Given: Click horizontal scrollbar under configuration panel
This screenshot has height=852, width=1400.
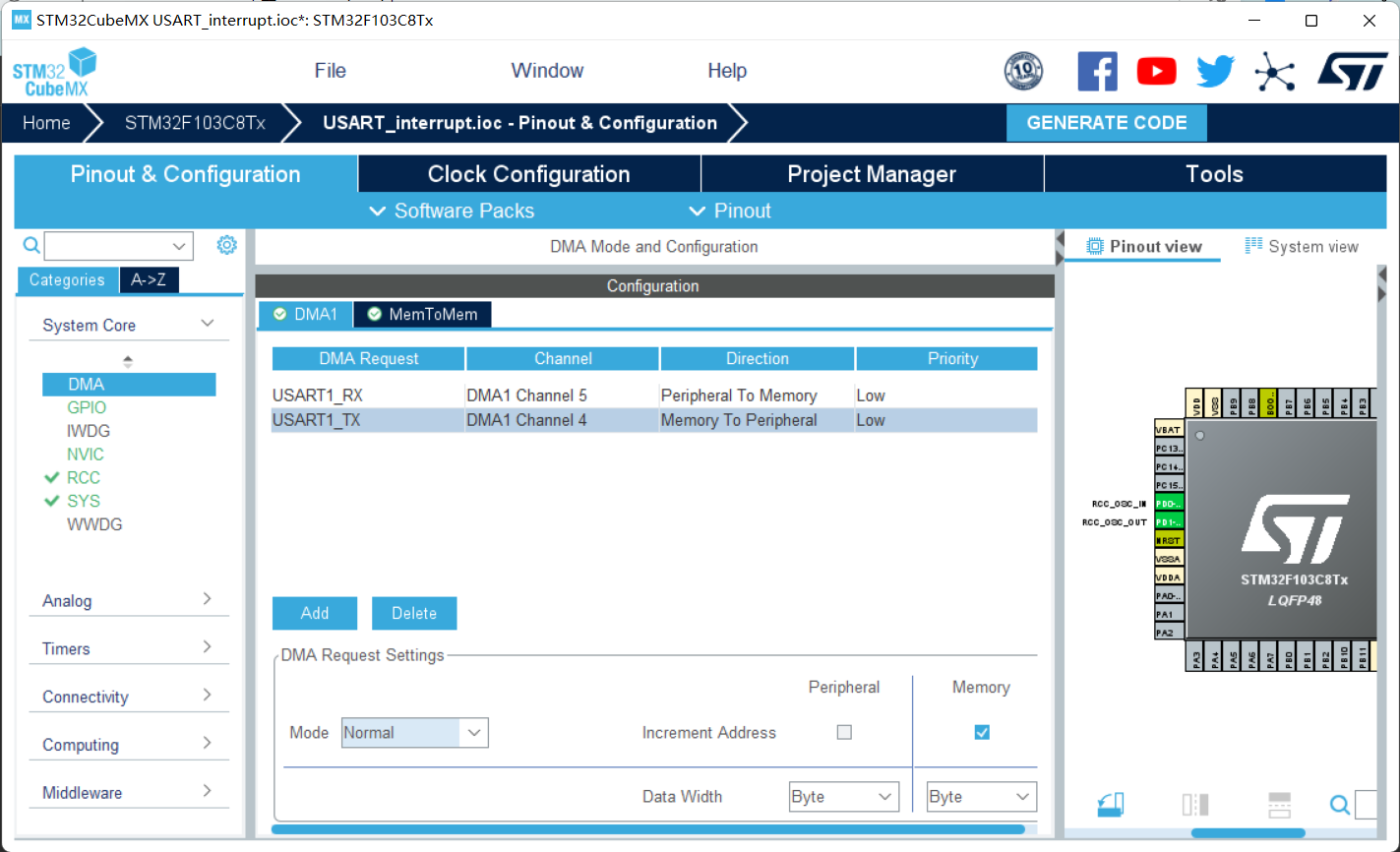Looking at the screenshot, I should (648, 830).
